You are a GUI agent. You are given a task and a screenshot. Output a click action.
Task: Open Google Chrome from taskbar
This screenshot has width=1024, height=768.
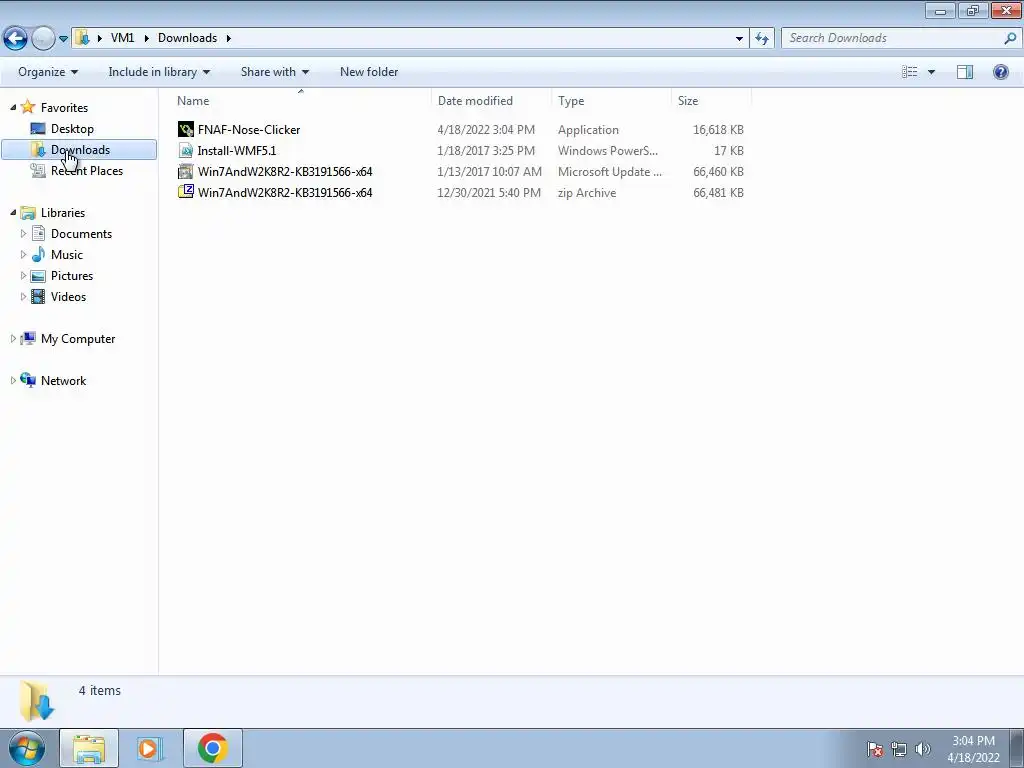[212, 748]
